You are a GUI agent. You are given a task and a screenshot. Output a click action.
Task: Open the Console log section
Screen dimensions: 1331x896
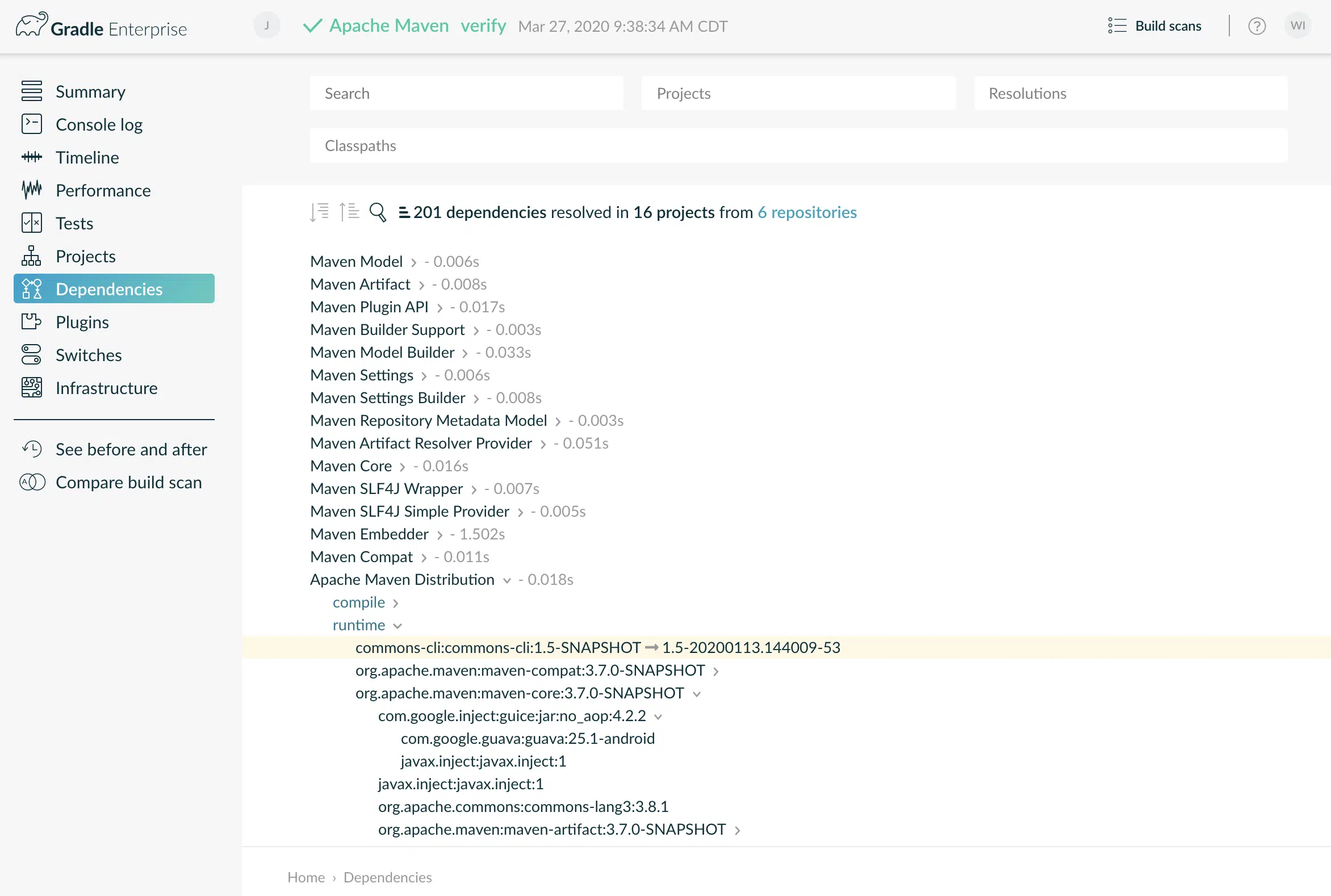(99, 124)
